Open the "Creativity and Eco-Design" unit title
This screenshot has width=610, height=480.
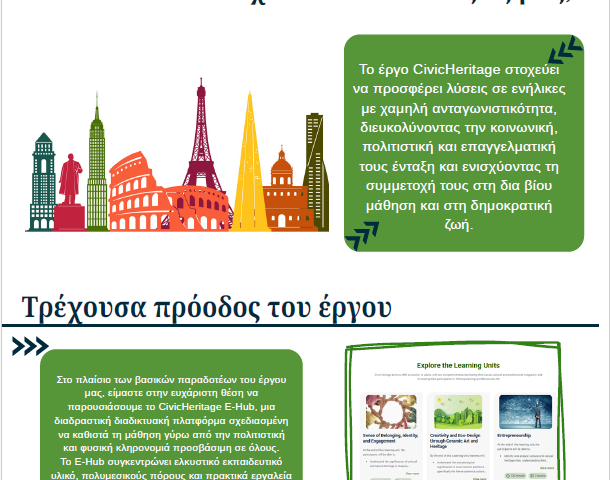[x=455, y=441]
